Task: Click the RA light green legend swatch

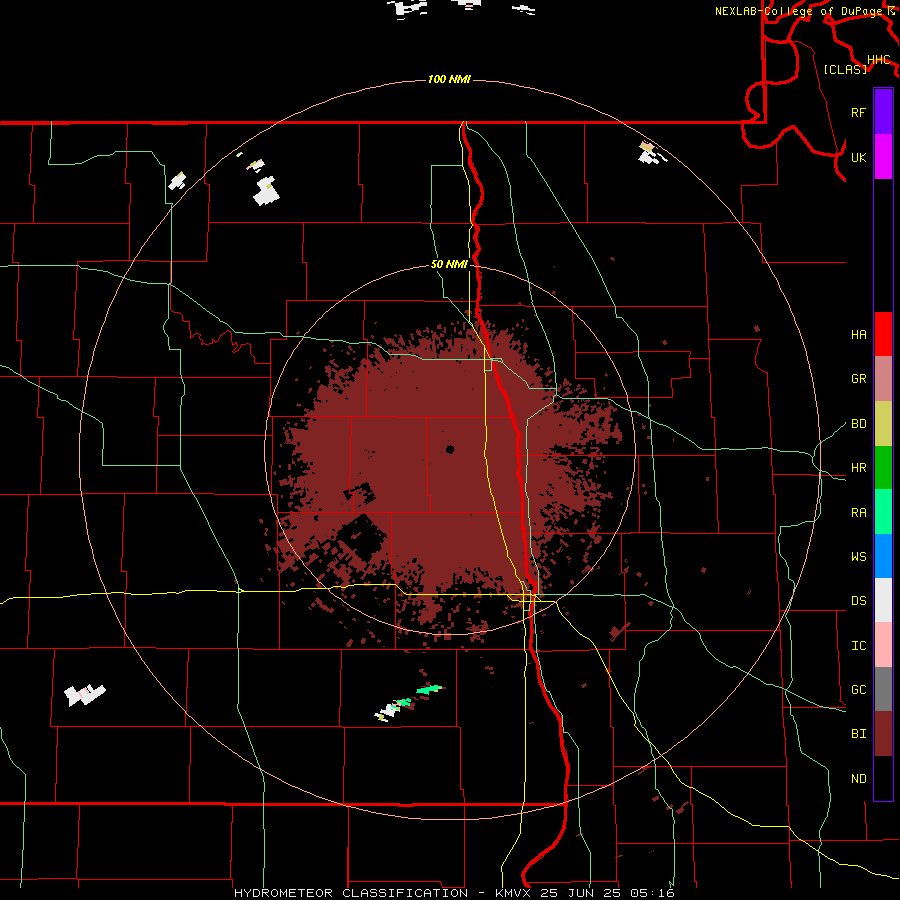Action: coord(883,512)
